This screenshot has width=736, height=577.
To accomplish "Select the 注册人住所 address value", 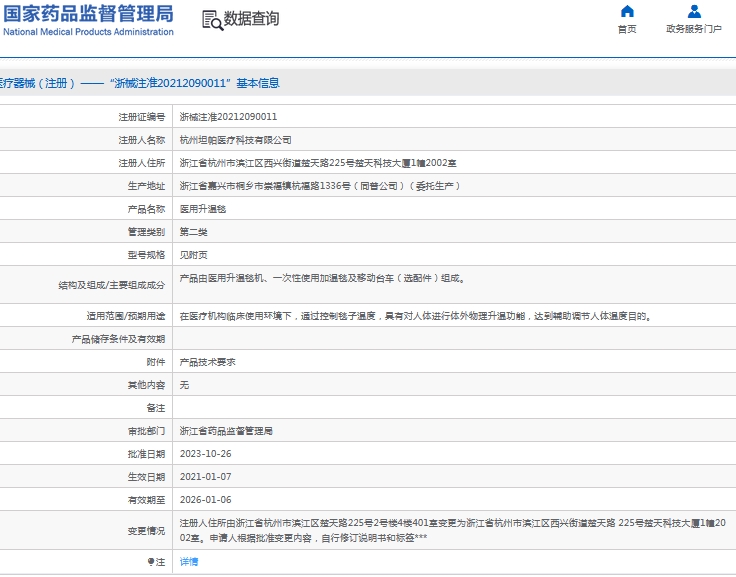I will coord(318,163).
